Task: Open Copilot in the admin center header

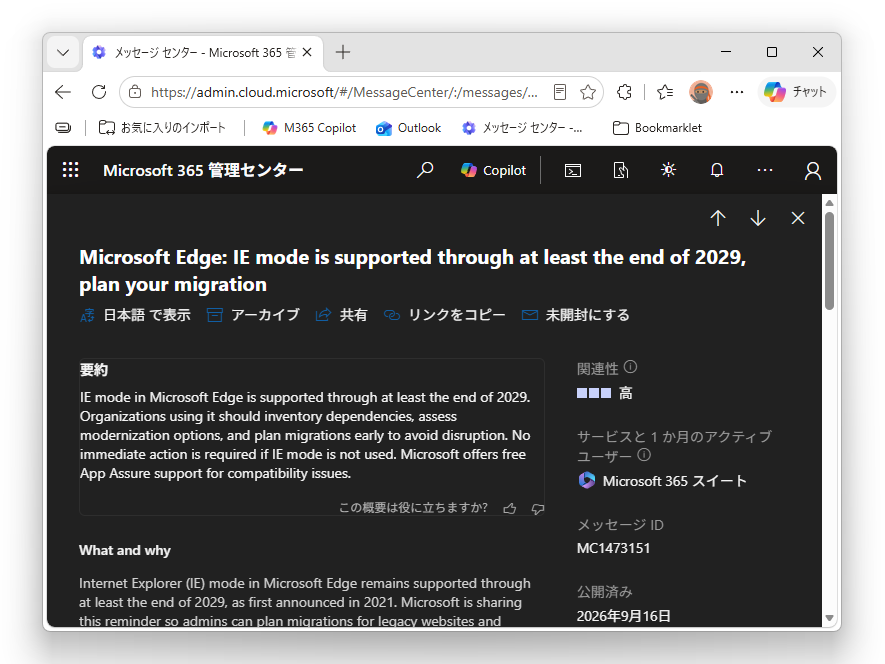Action: coord(493,170)
